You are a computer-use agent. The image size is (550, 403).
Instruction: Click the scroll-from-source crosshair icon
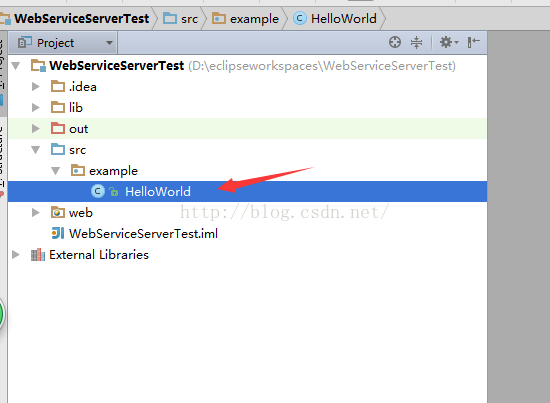tap(395, 42)
